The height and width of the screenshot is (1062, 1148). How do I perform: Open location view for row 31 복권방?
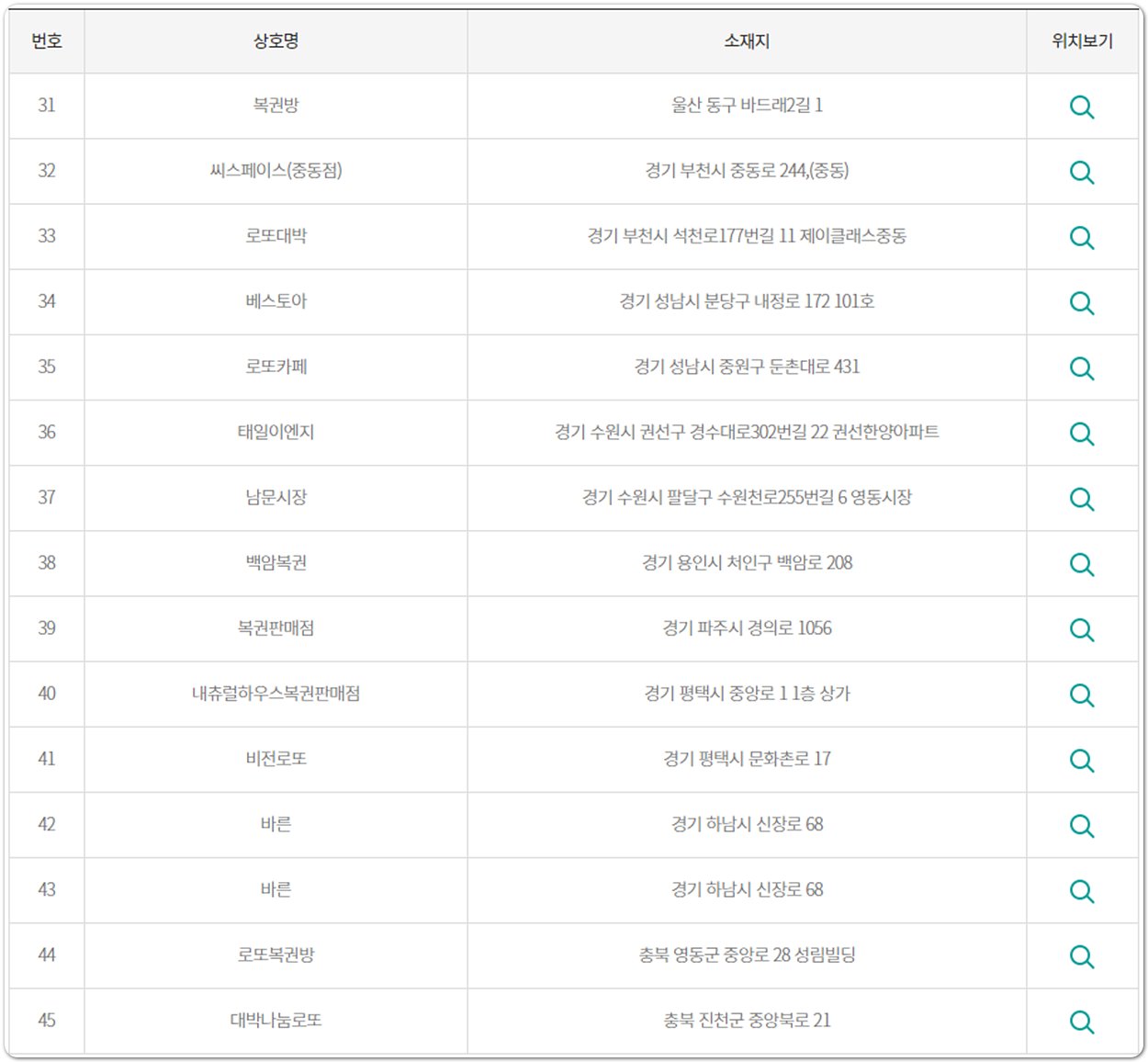[1082, 107]
